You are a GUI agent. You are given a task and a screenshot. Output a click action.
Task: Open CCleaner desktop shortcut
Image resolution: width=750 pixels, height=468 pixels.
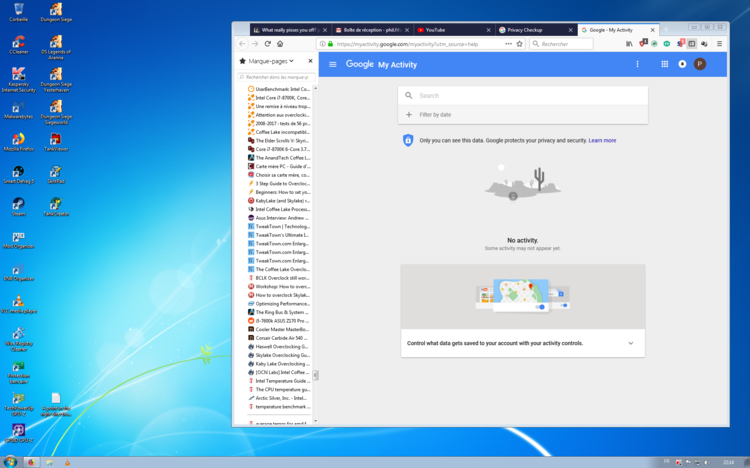[19, 45]
